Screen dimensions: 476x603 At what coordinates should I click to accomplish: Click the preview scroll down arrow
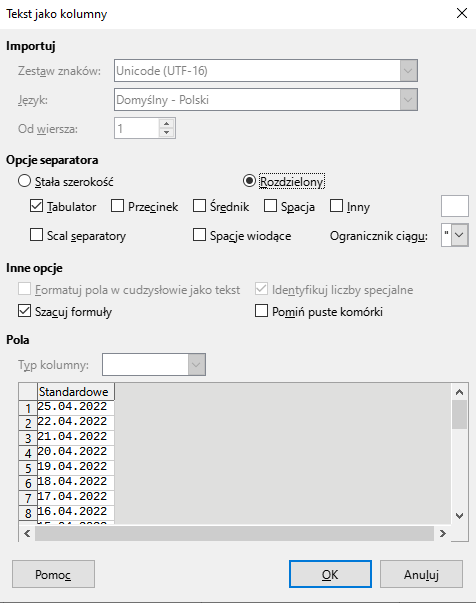459,516
